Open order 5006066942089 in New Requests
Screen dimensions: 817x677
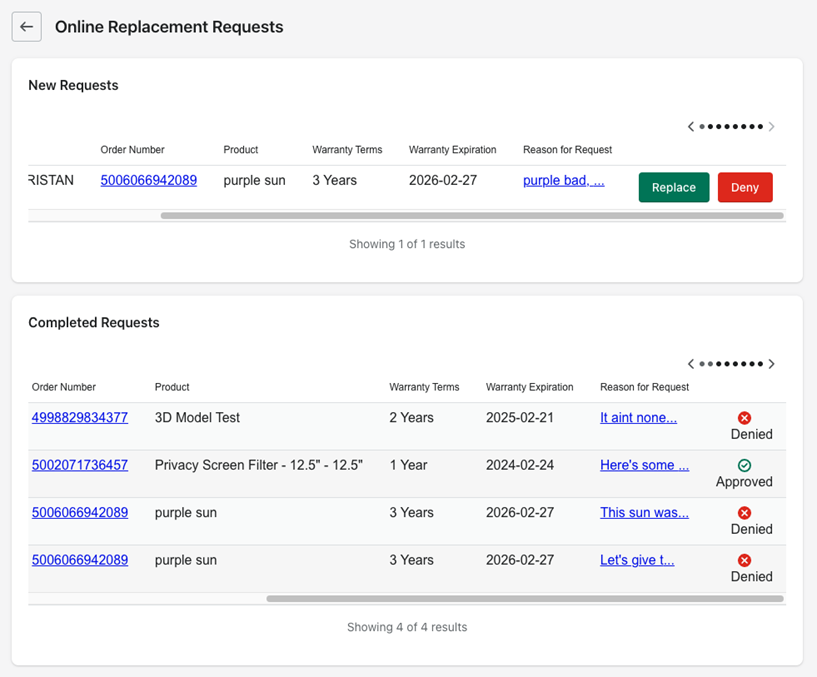[x=148, y=181]
